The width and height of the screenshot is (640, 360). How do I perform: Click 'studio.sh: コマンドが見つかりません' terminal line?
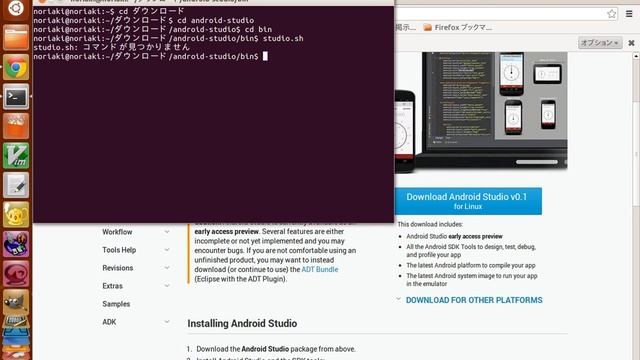[x=111, y=47]
